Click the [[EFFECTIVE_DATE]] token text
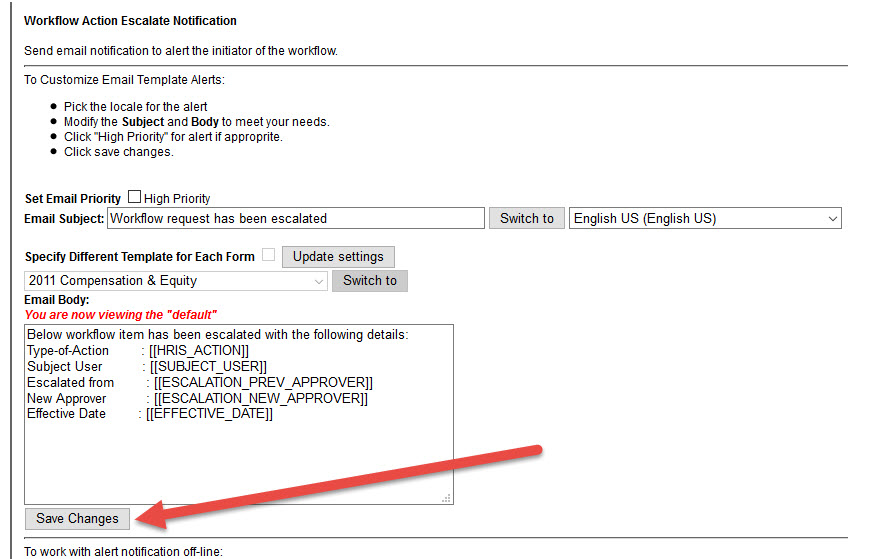Screen dimensions: 893x559 pyautogui.click(x=209, y=414)
